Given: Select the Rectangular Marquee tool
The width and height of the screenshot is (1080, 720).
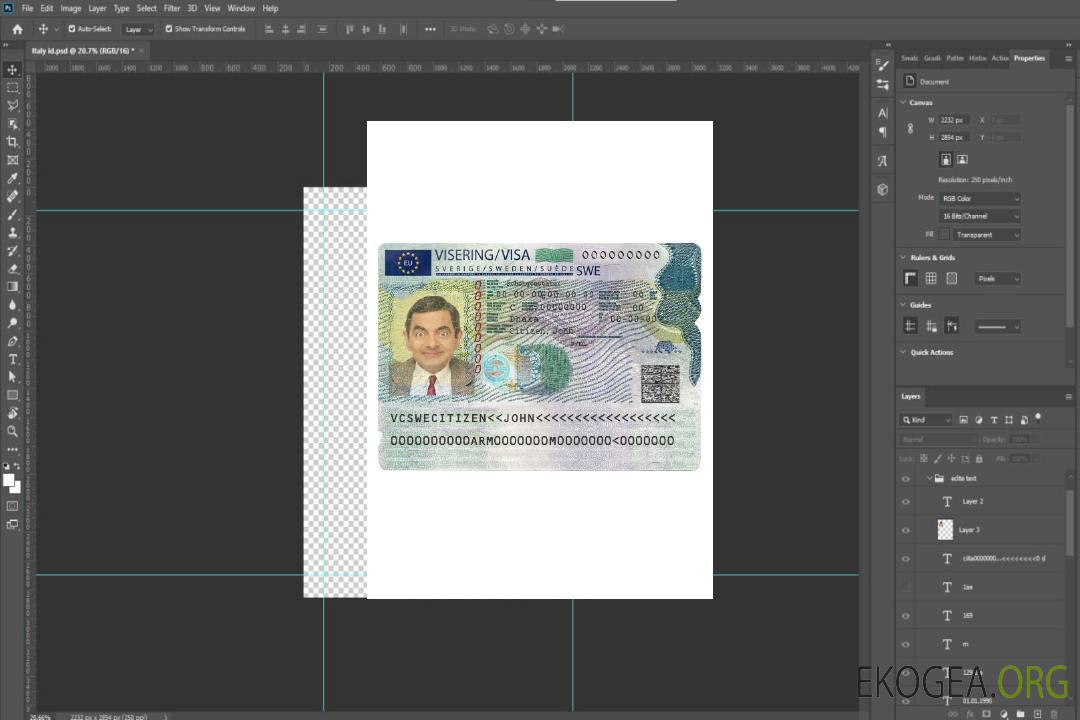Looking at the screenshot, I should point(12,88).
